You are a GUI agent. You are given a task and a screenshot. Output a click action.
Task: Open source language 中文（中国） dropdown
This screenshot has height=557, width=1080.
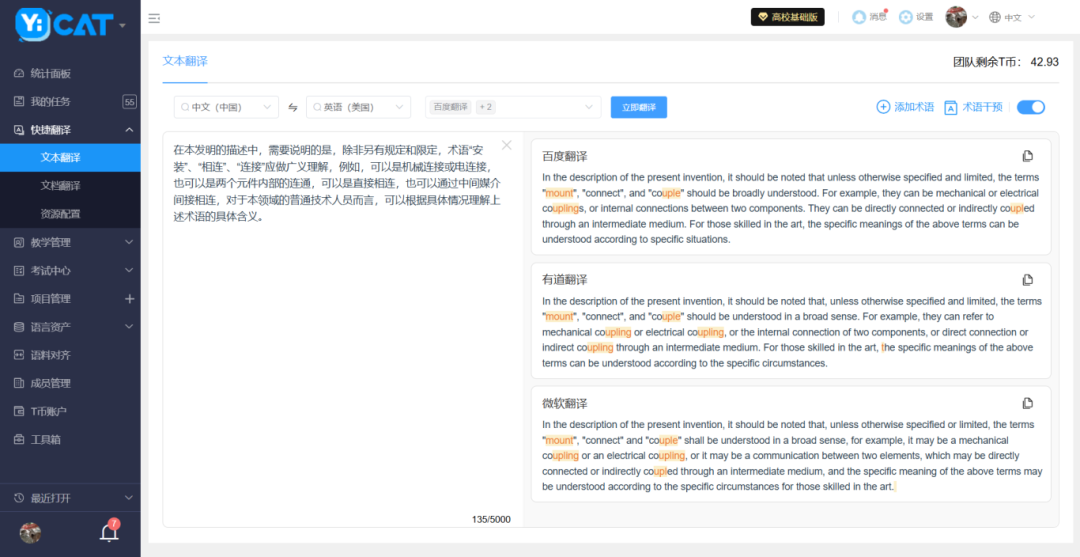227,107
